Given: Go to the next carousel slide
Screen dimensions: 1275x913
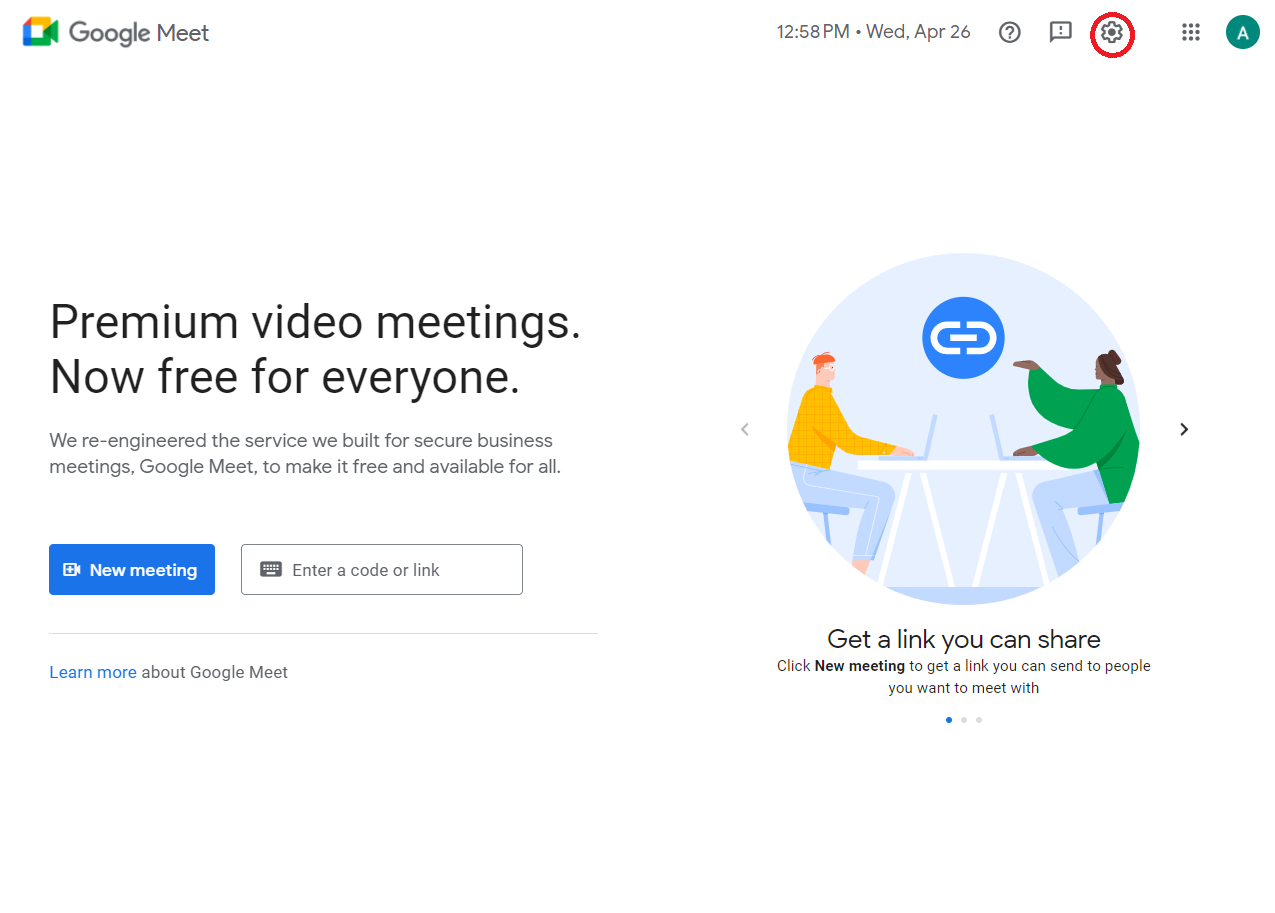Looking at the screenshot, I should pyautogui.click(x=1184, y=429).
